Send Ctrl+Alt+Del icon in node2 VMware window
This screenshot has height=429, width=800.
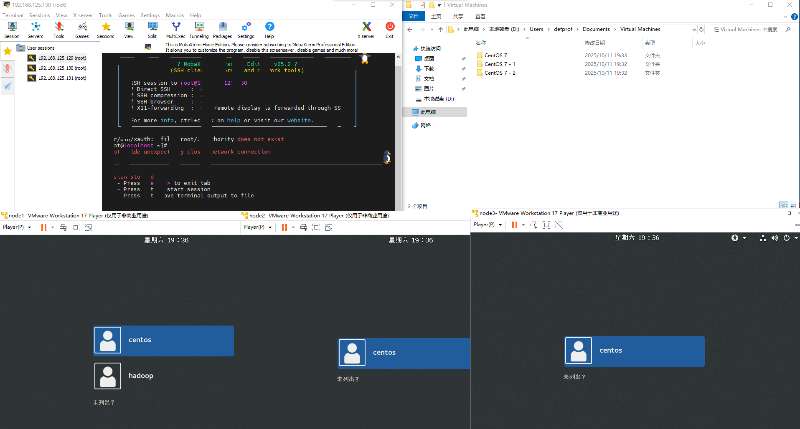tap(303, 227)
